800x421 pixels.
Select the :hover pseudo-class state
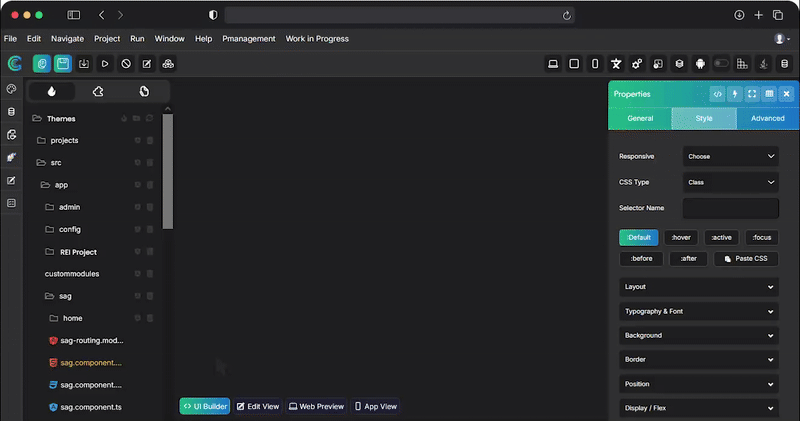click(x=681, y=237)
